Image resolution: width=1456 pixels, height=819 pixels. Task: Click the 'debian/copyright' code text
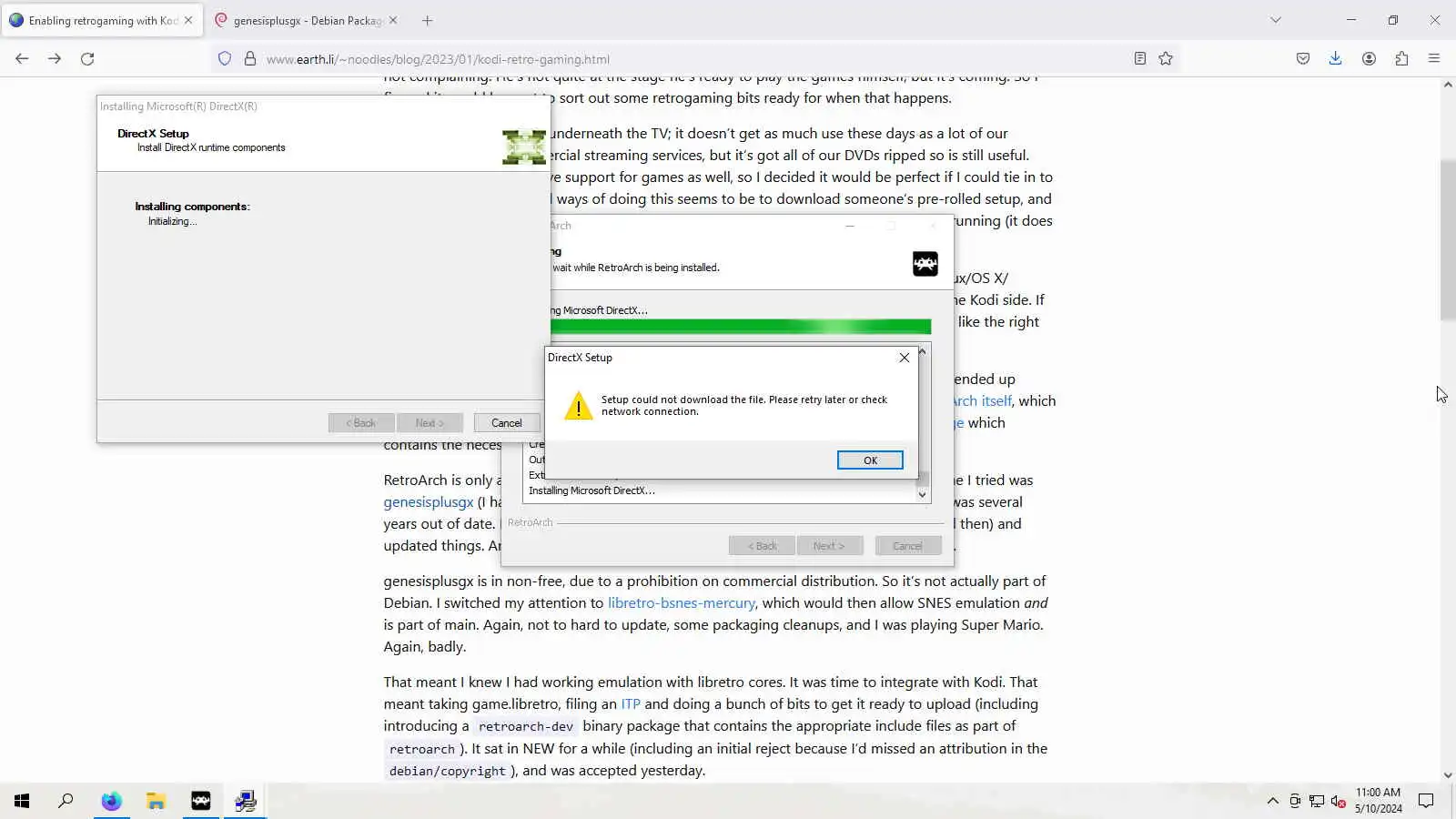(x=447, y=772)
